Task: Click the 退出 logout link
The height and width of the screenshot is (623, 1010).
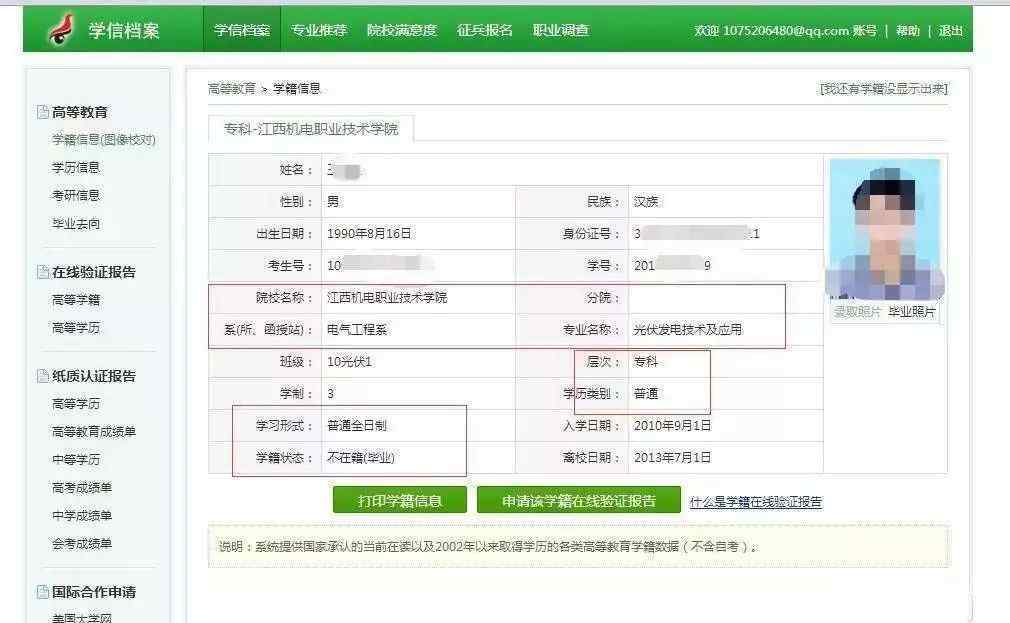Action: (x=951, y=30)
